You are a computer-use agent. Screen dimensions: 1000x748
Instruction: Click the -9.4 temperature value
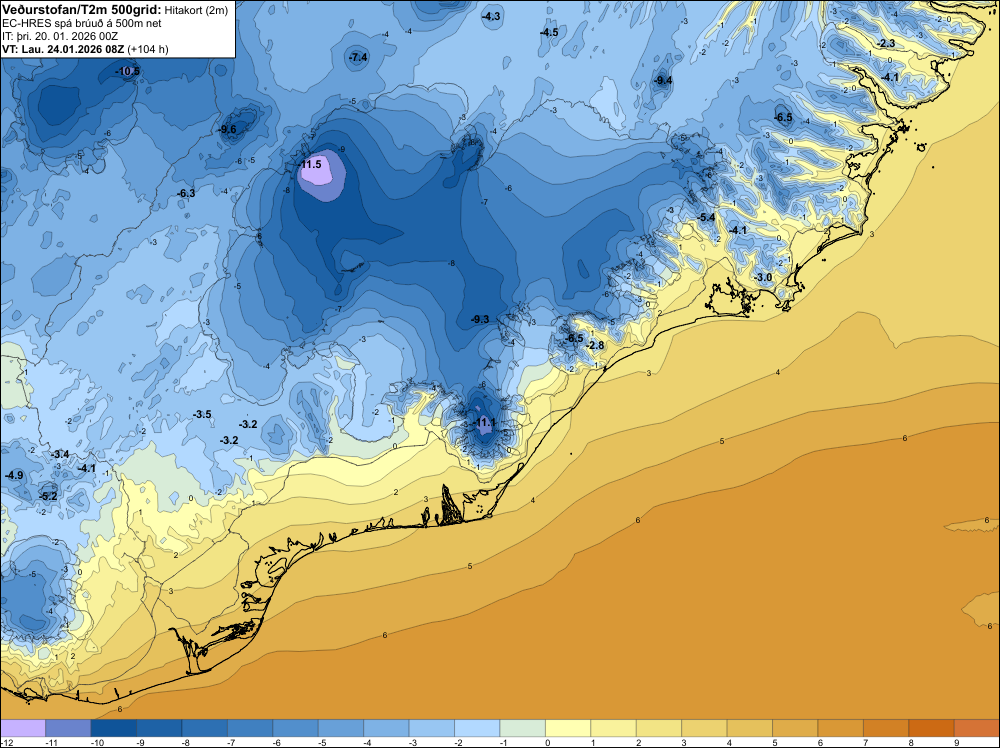pos(663,80)
